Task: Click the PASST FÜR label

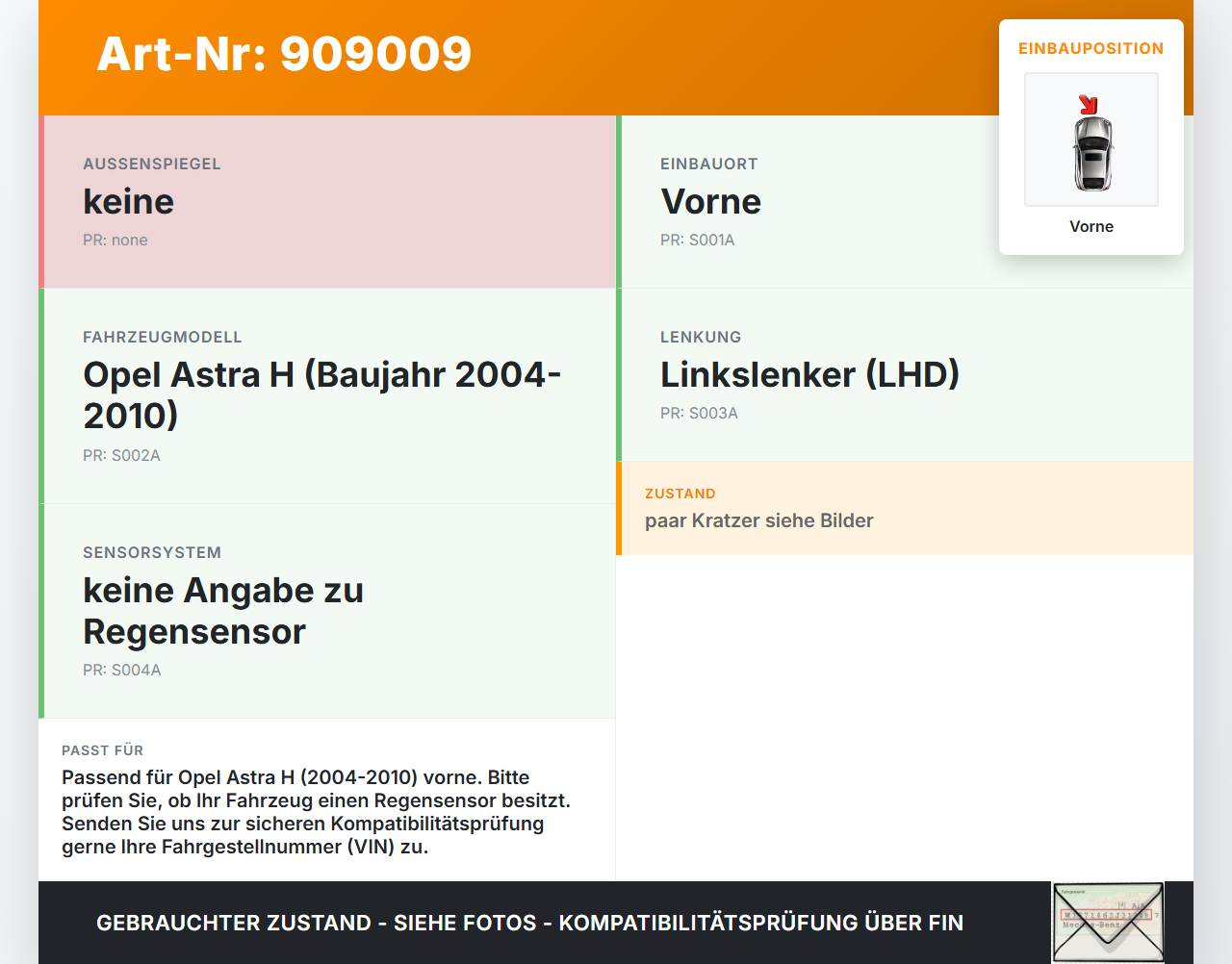Action: (103, 750)
